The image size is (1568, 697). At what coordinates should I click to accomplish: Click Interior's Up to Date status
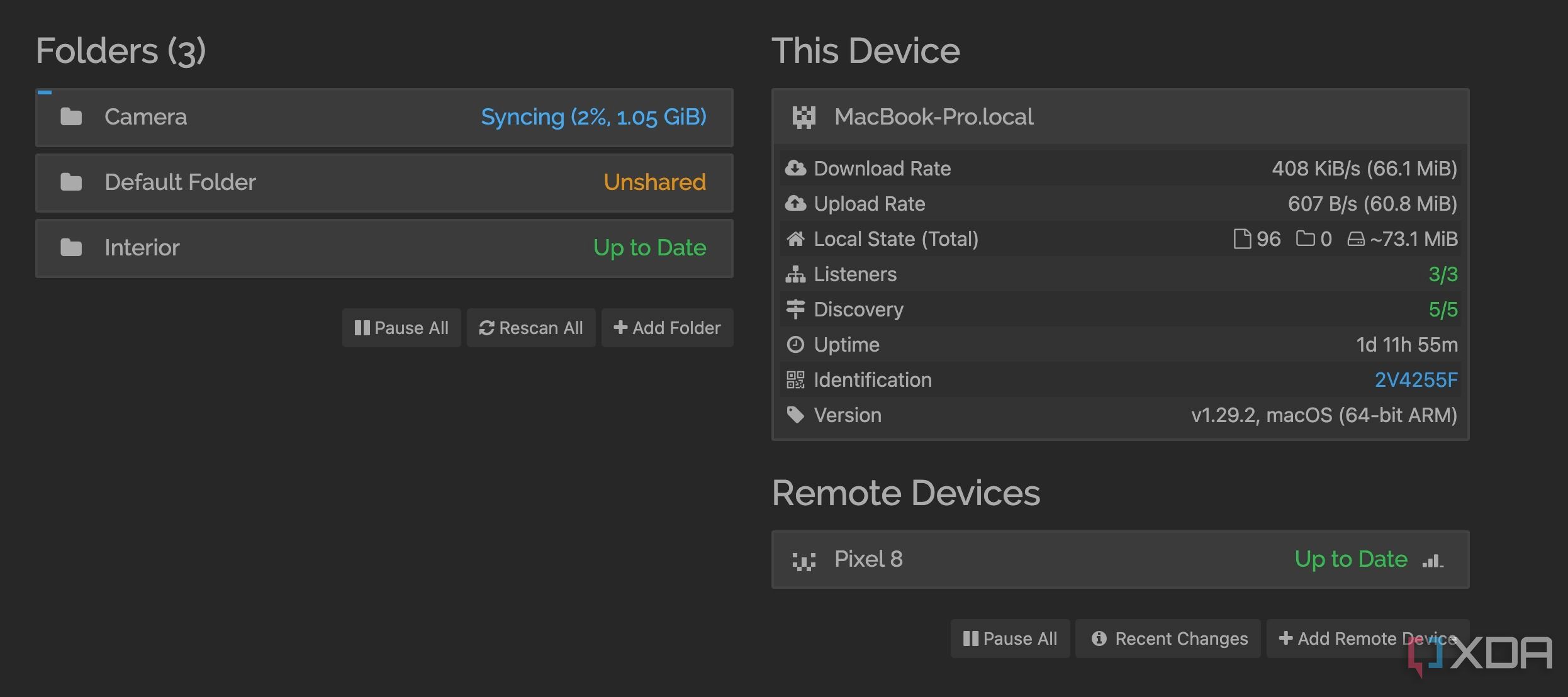click(x=649, y=248)
